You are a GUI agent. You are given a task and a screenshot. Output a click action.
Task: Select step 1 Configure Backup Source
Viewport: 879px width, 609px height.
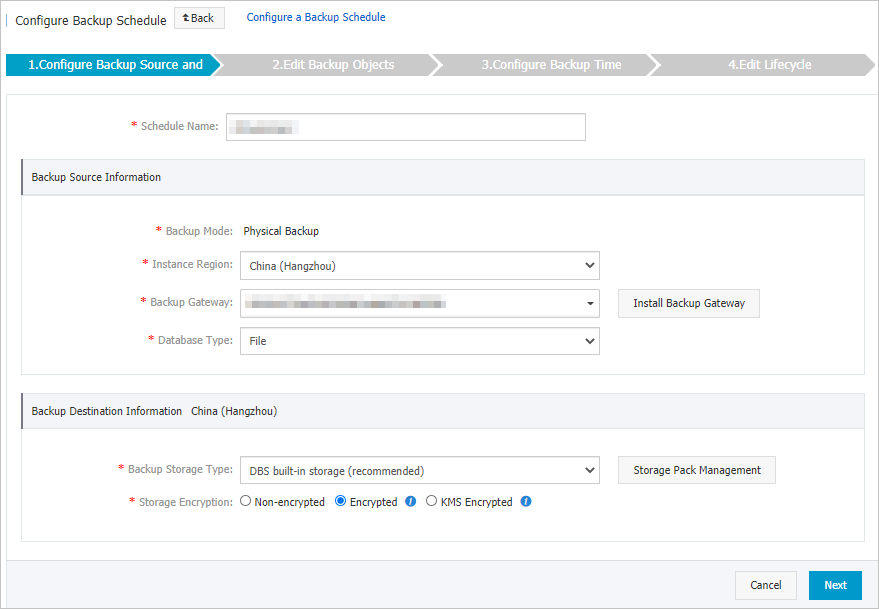coord(110,64)
